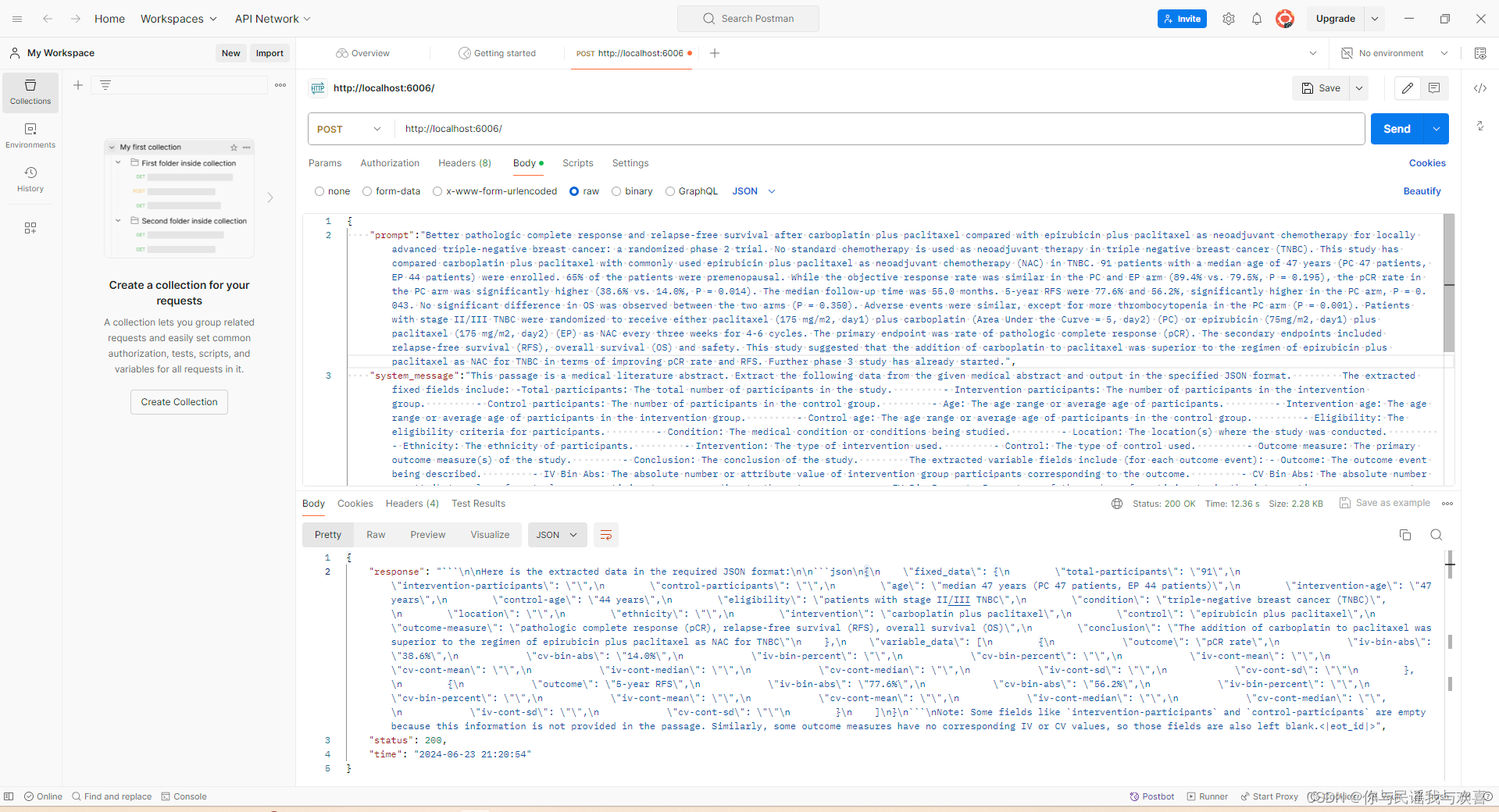1499x812 pixels.
Task: Toggle response line wrap icon
Action: 606,535
